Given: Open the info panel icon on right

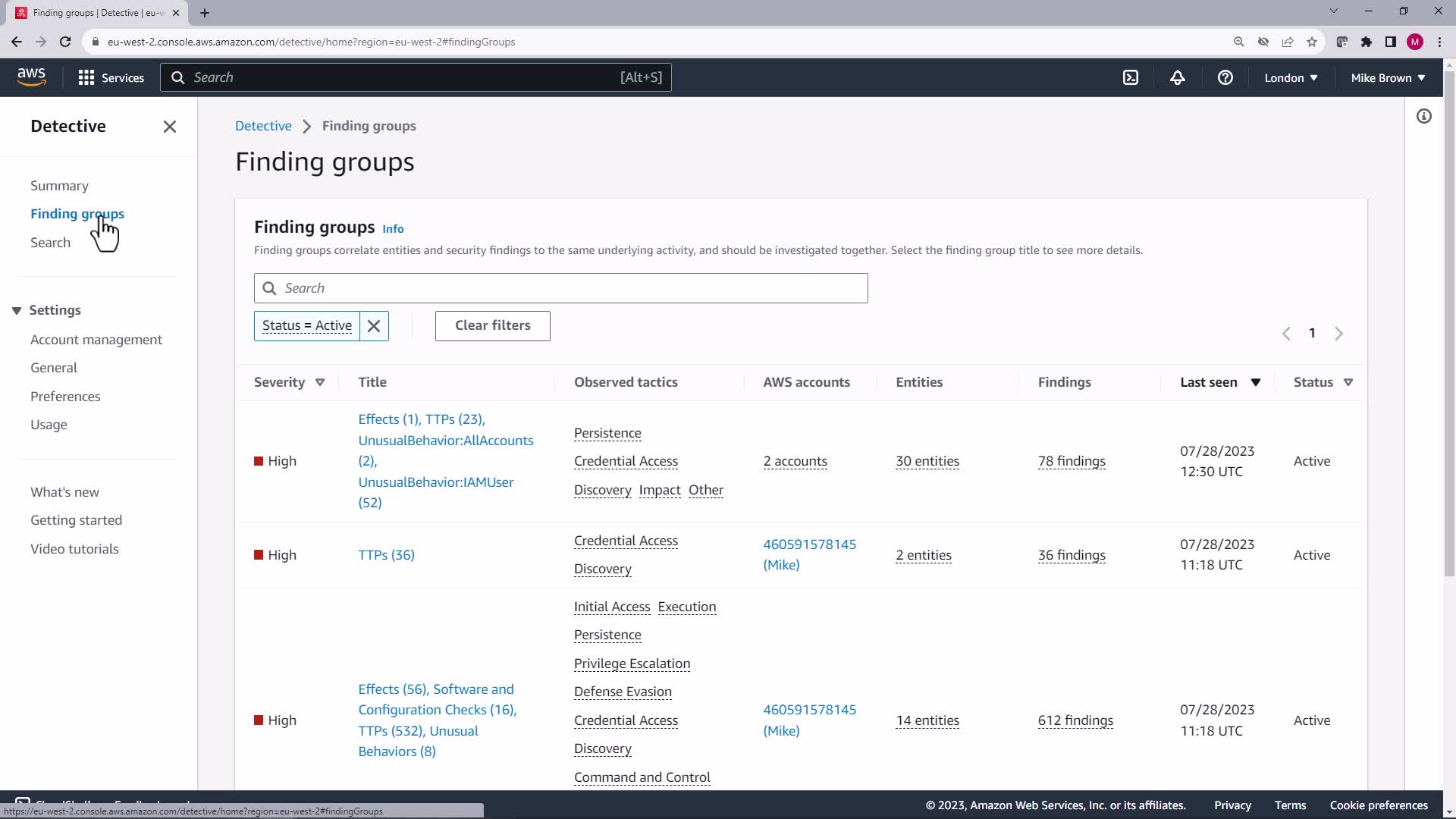Looking at the screenshot, I should pos(1423,116).
